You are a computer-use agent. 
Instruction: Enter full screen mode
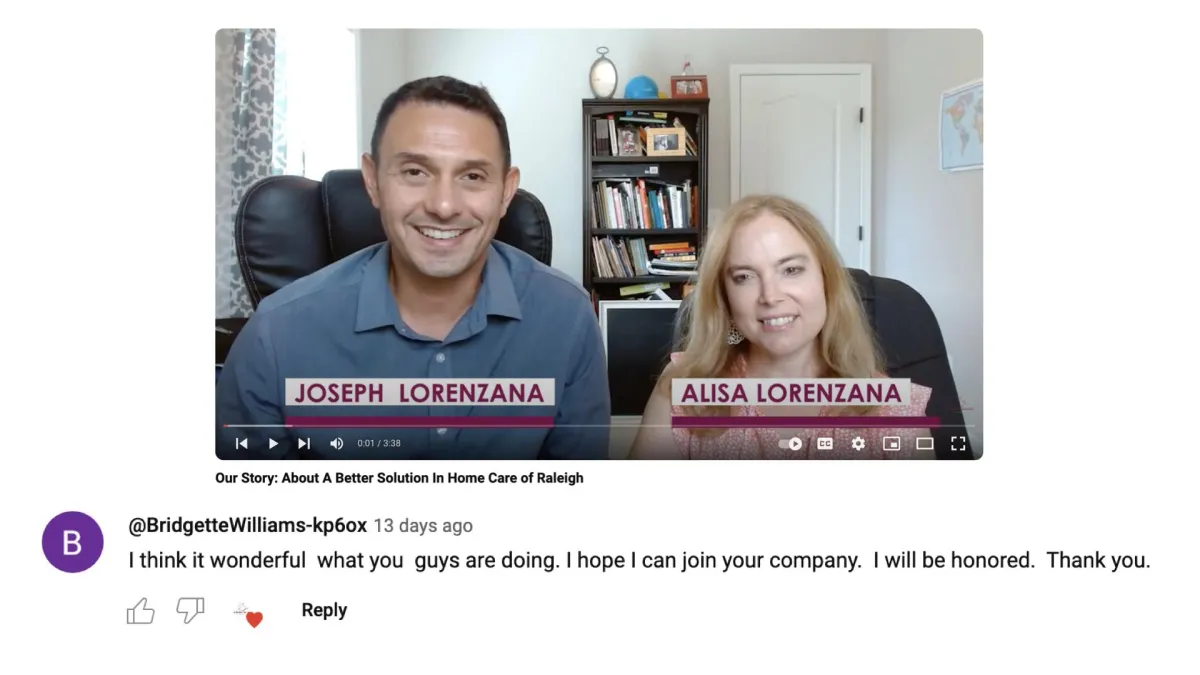click(958, 443)
